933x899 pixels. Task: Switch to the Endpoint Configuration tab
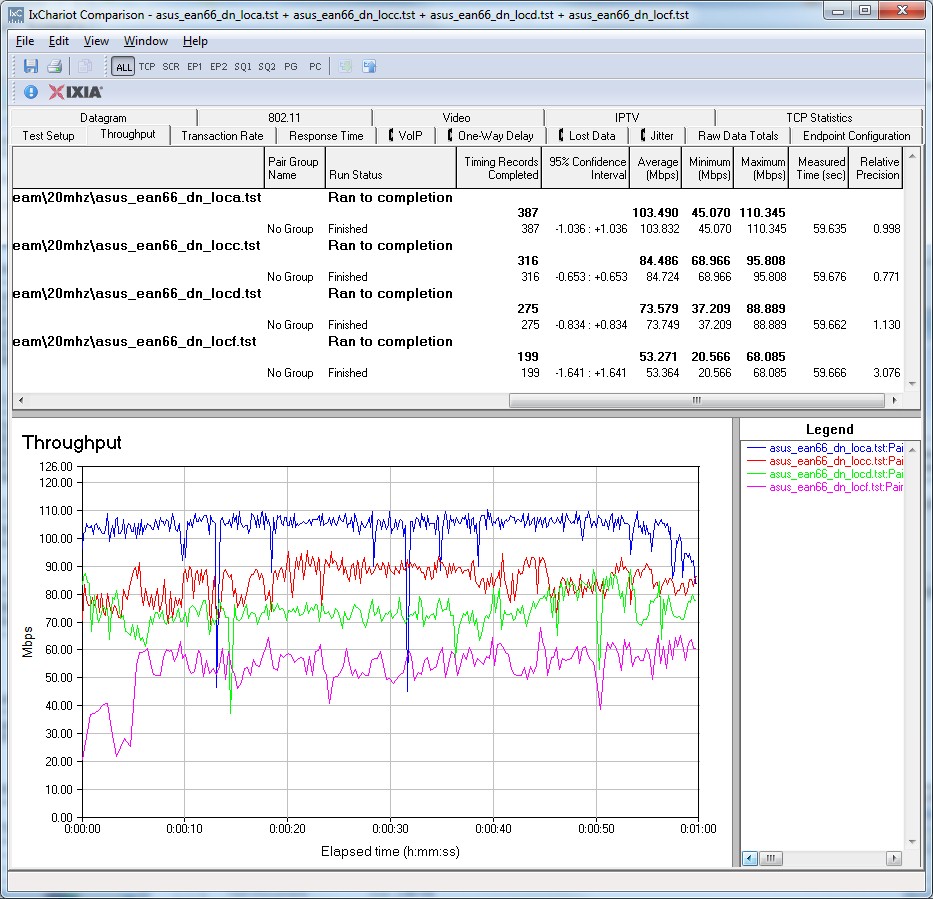tap(856, 136)
